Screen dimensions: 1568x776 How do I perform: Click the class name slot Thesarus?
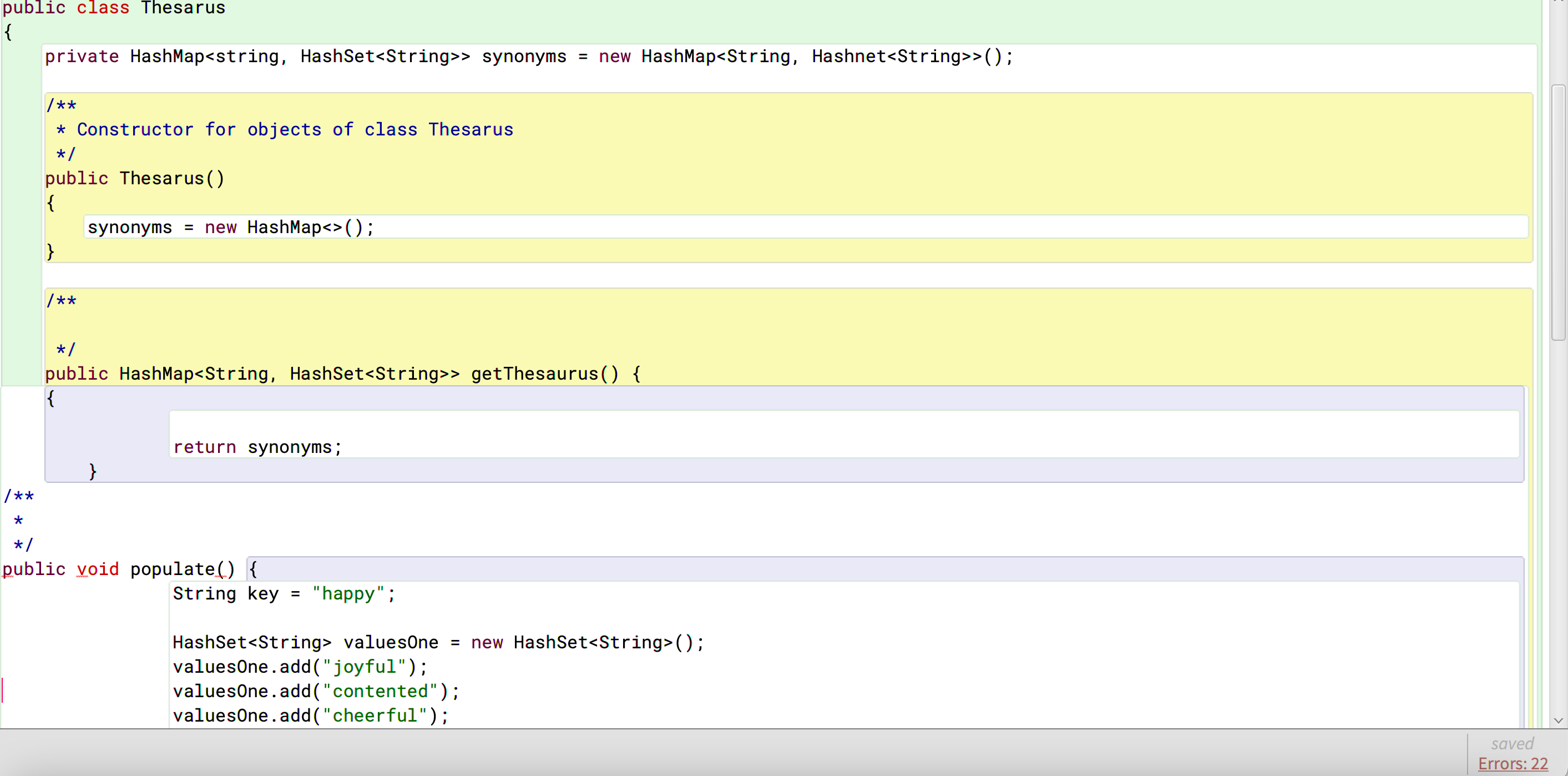tap(182, 8)
